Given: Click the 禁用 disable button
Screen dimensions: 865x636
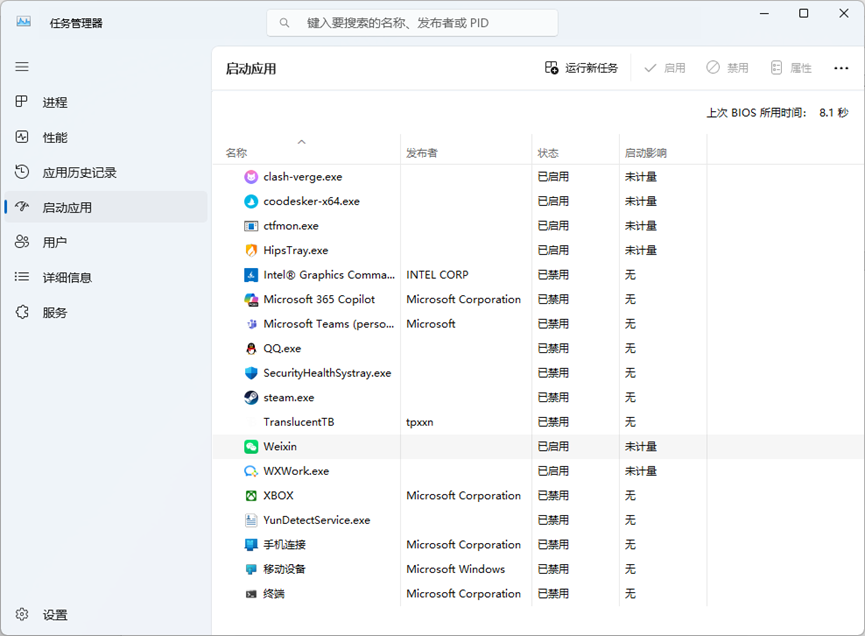Looking at the screenshot, I should pos(727,68).
